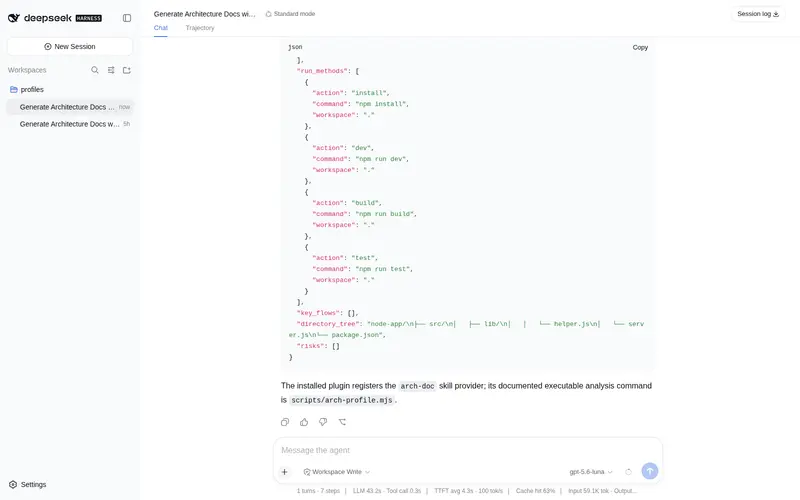This screenshot has width=800, height=500.
Task: Click the circular context usage indicator
Action: [x=629, y=472]
